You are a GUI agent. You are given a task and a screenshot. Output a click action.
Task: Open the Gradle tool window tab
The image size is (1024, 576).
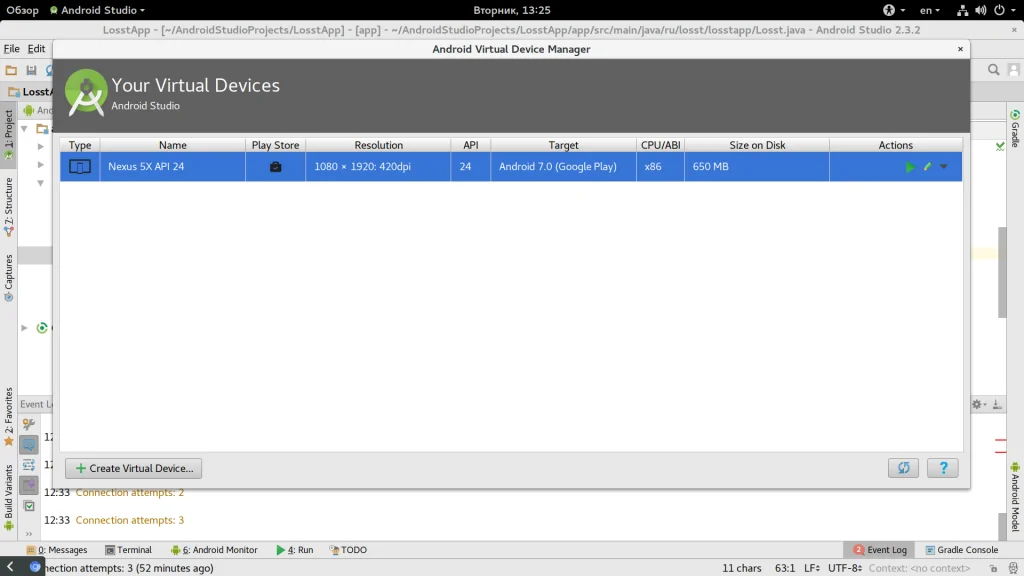coord(1015,129)
